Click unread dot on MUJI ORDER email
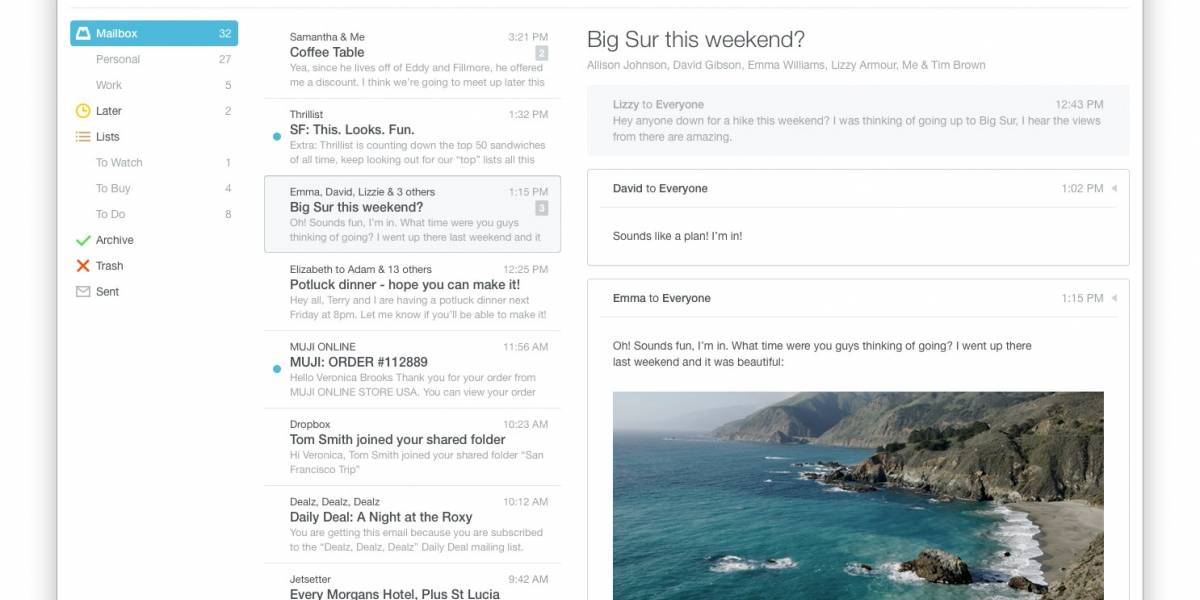 (x=277, y=369)
